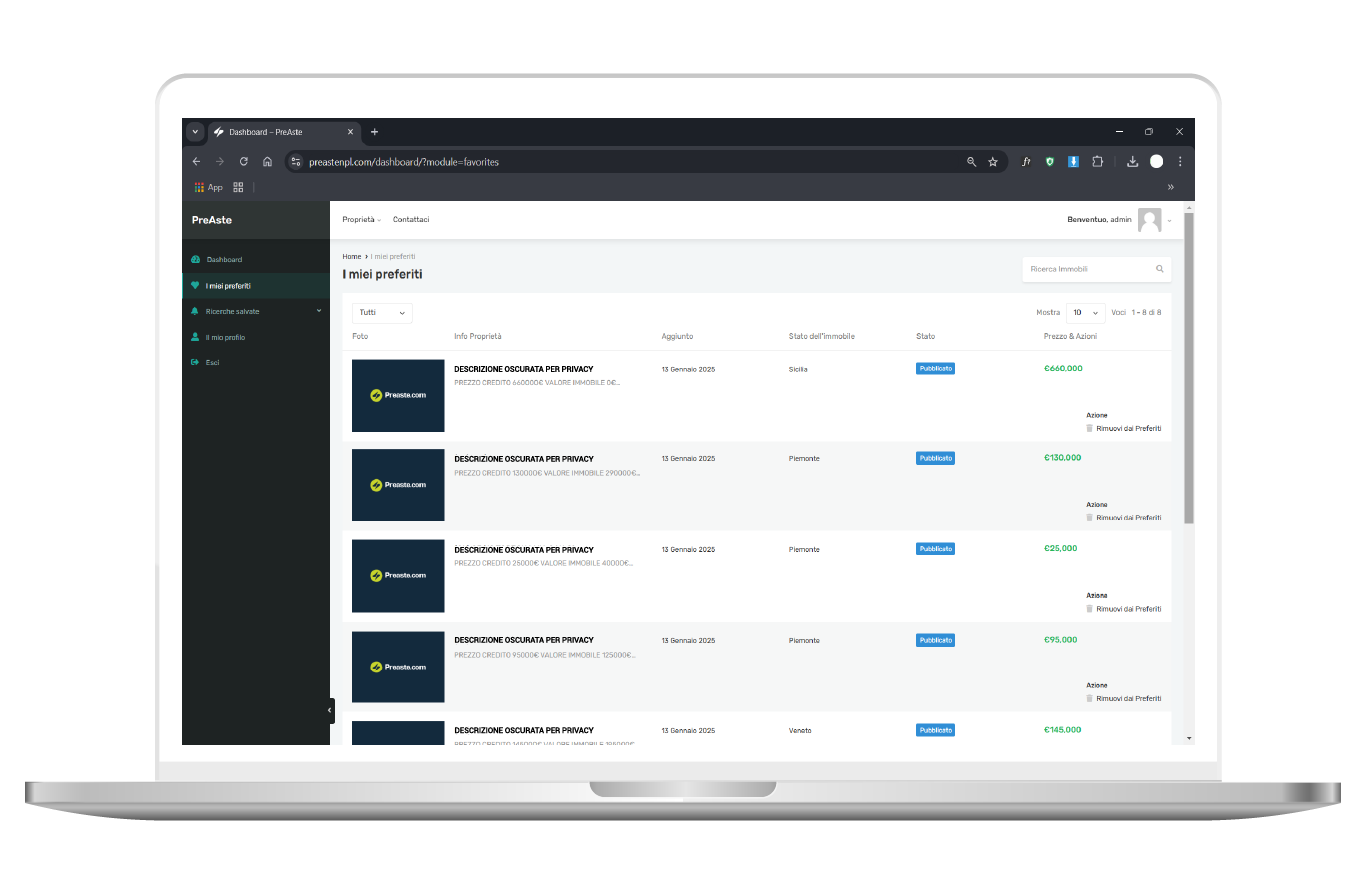
Task: Open the Mostra 10 entries dropdown
Action: pos(1085,313)
